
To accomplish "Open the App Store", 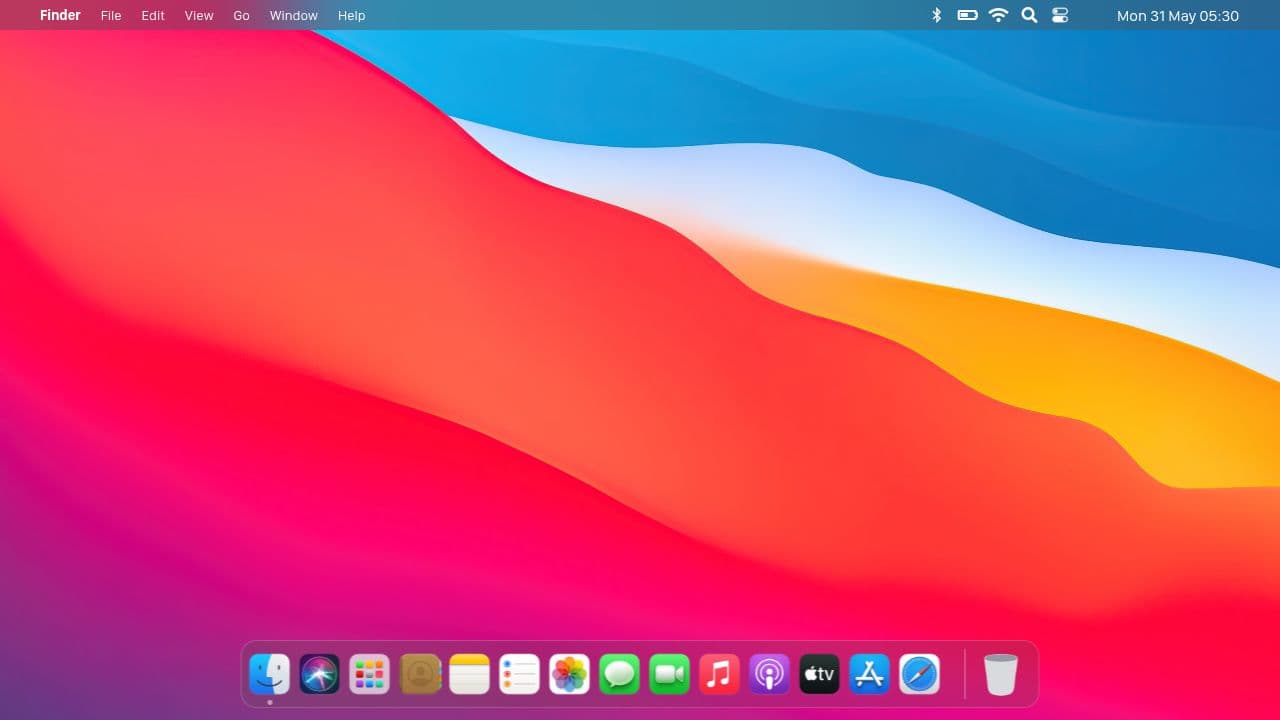I will pos(870,674).
